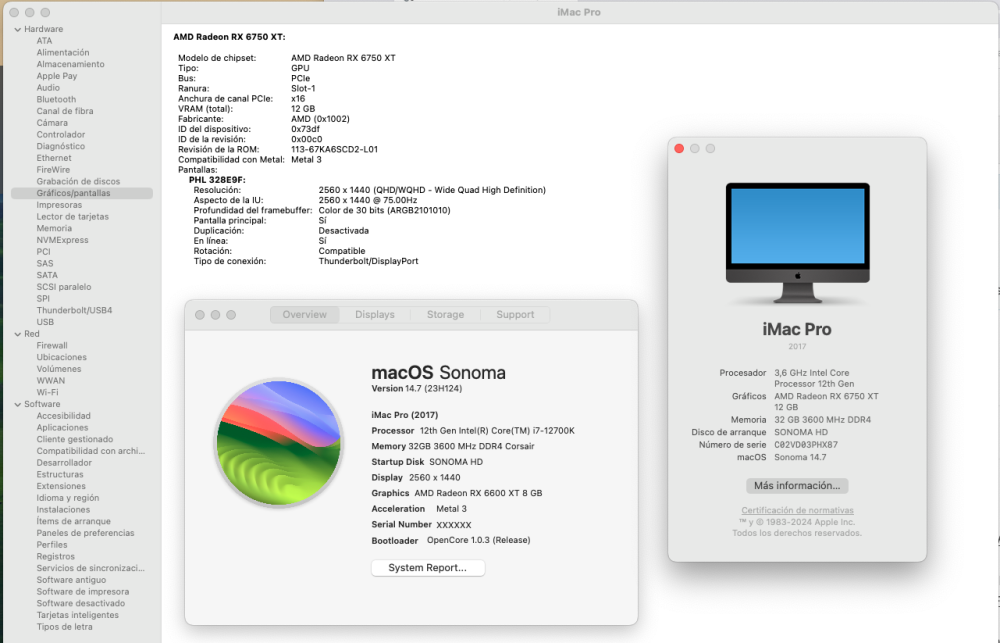This screenshot has width=1000, height=643.
Task: Select NVMExpress in the sidebar
Action: pos(62,240)
